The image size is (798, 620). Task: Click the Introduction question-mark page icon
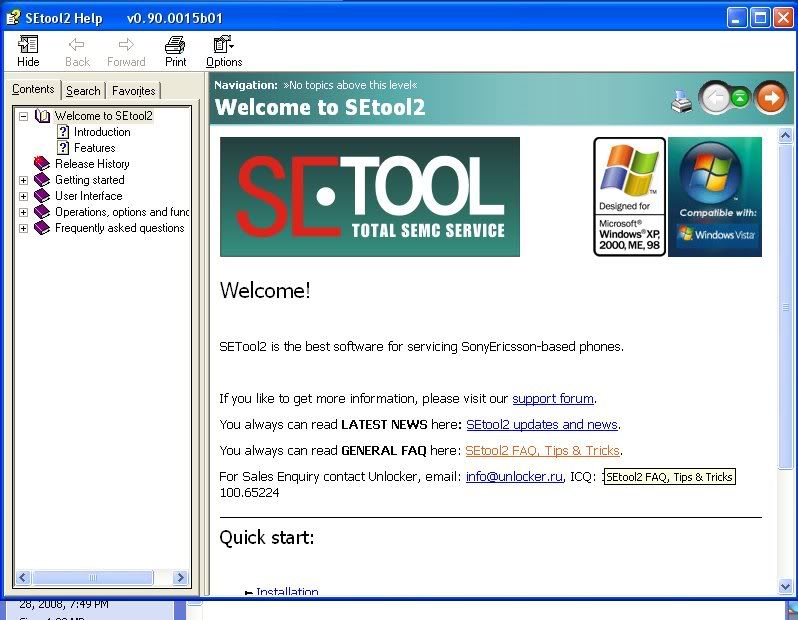[63, 132]
